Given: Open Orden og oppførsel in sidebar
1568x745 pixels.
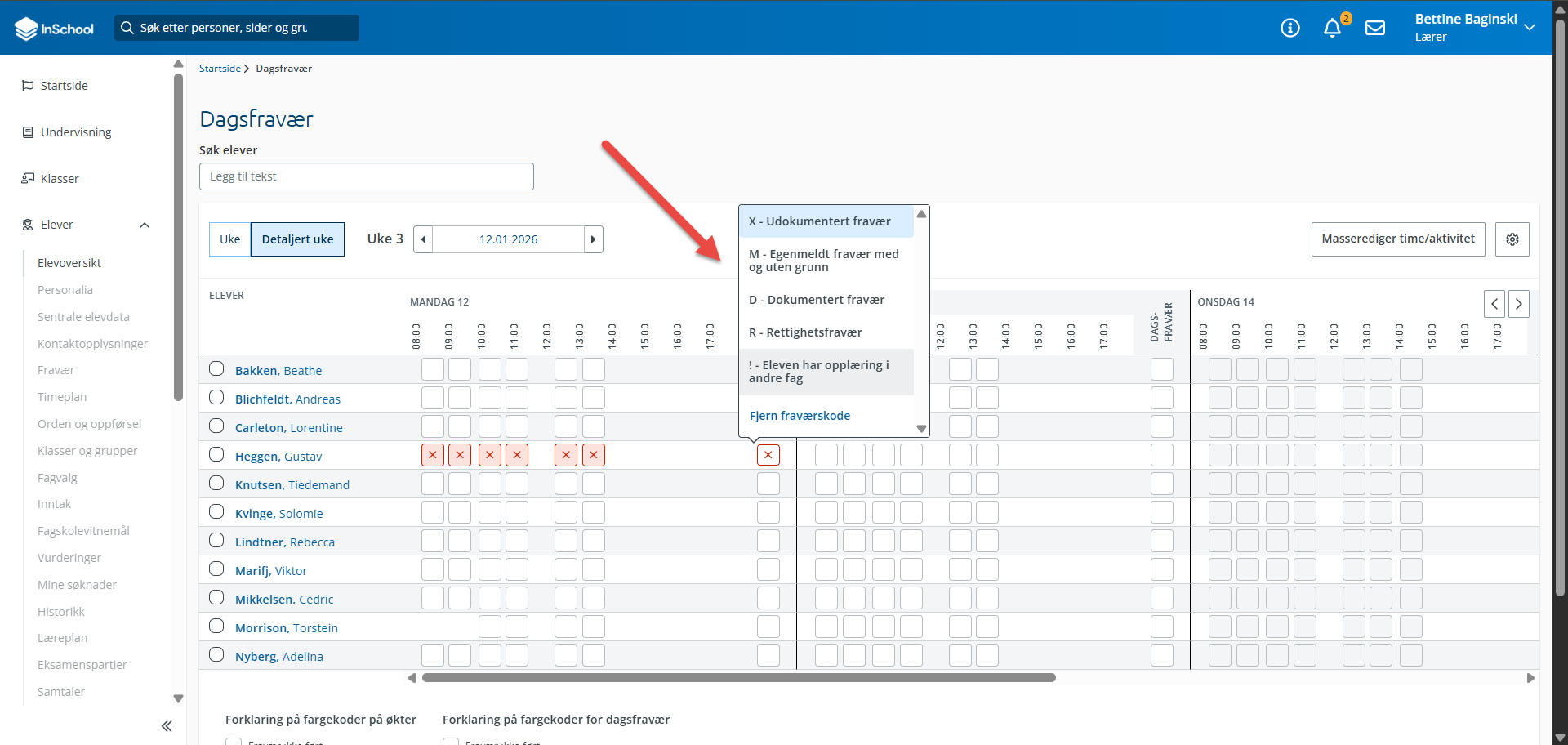Looking at the screenshot, I should coord(90,424).
